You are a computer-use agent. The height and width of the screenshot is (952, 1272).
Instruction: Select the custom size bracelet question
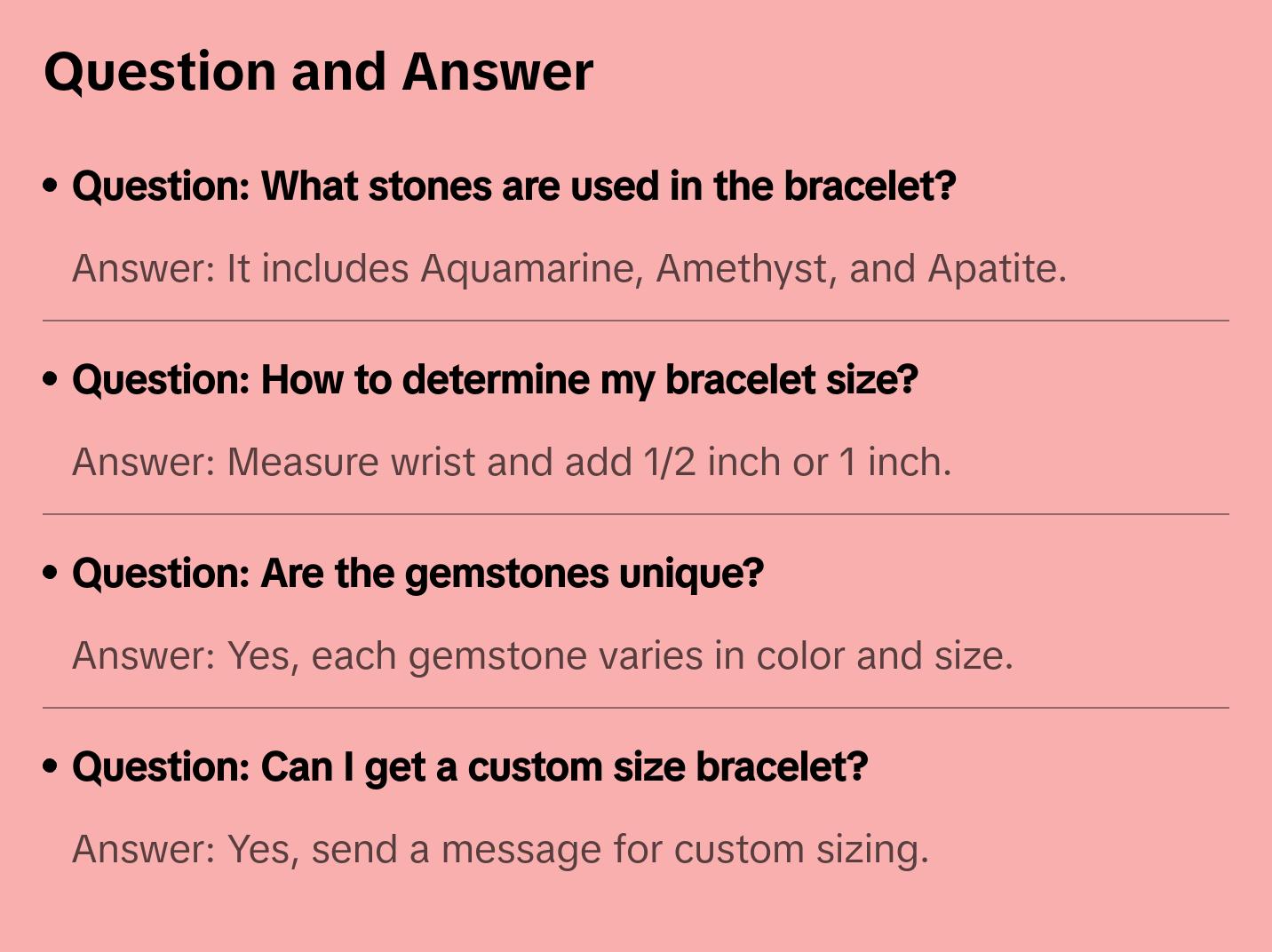pos(469,767)
